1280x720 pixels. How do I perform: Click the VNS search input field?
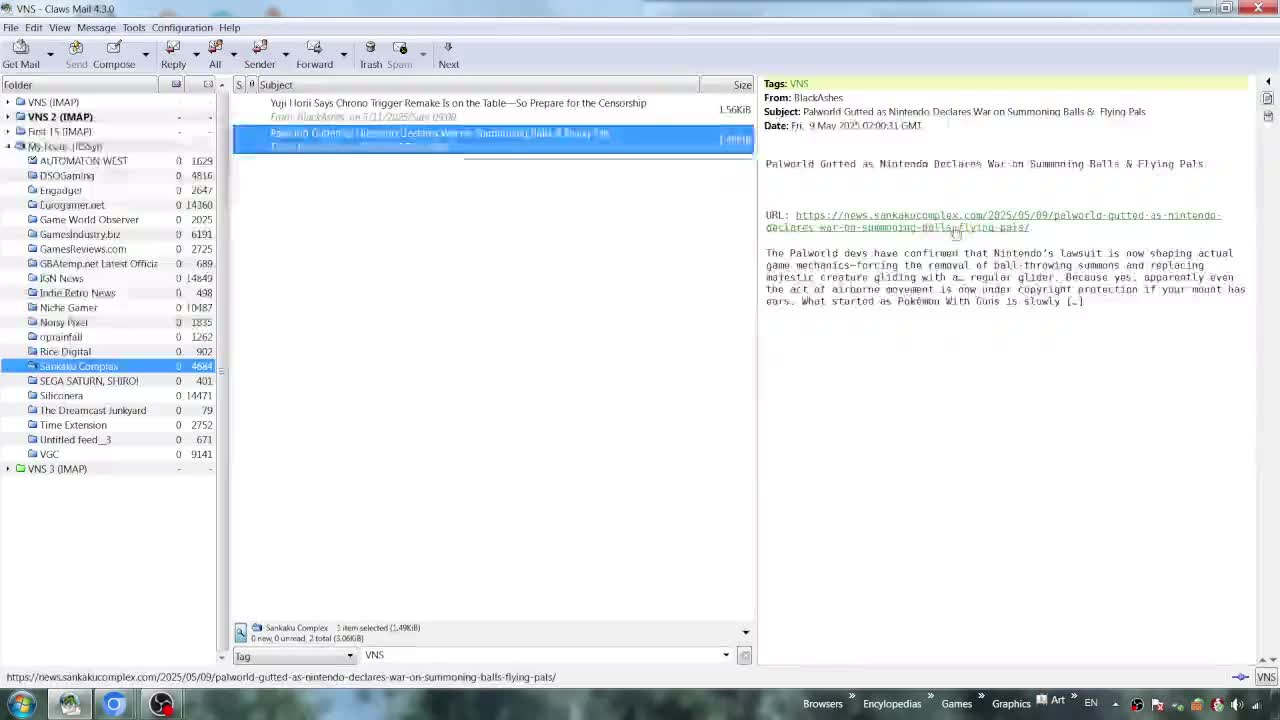[546, 656]
